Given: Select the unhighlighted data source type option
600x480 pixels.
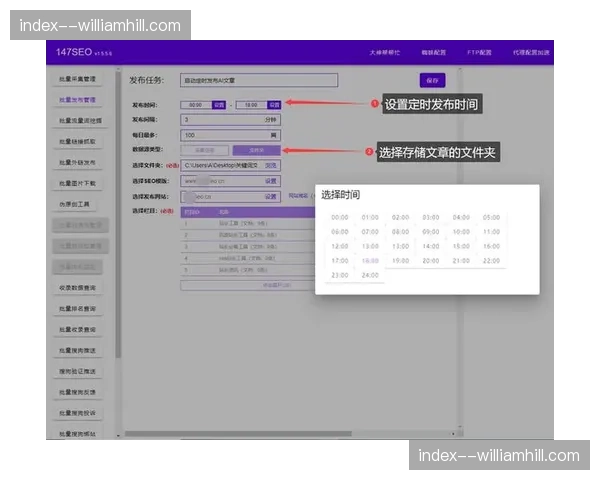Looking at the screenshot, I should [x=204, y=150].
